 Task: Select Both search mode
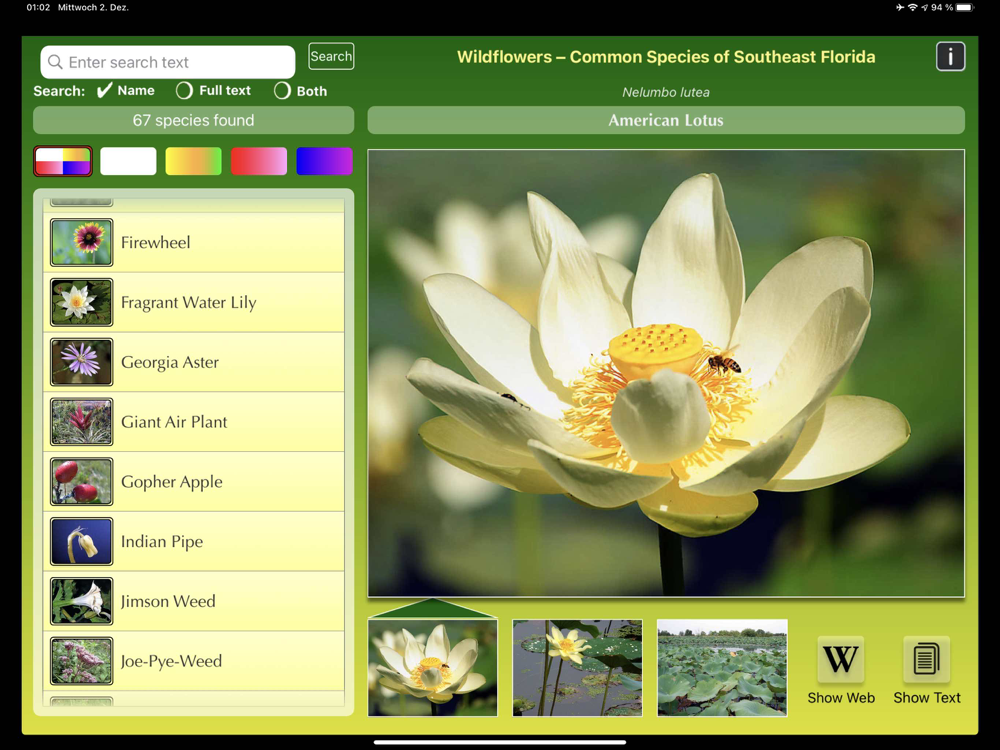[x=300, y=91]
